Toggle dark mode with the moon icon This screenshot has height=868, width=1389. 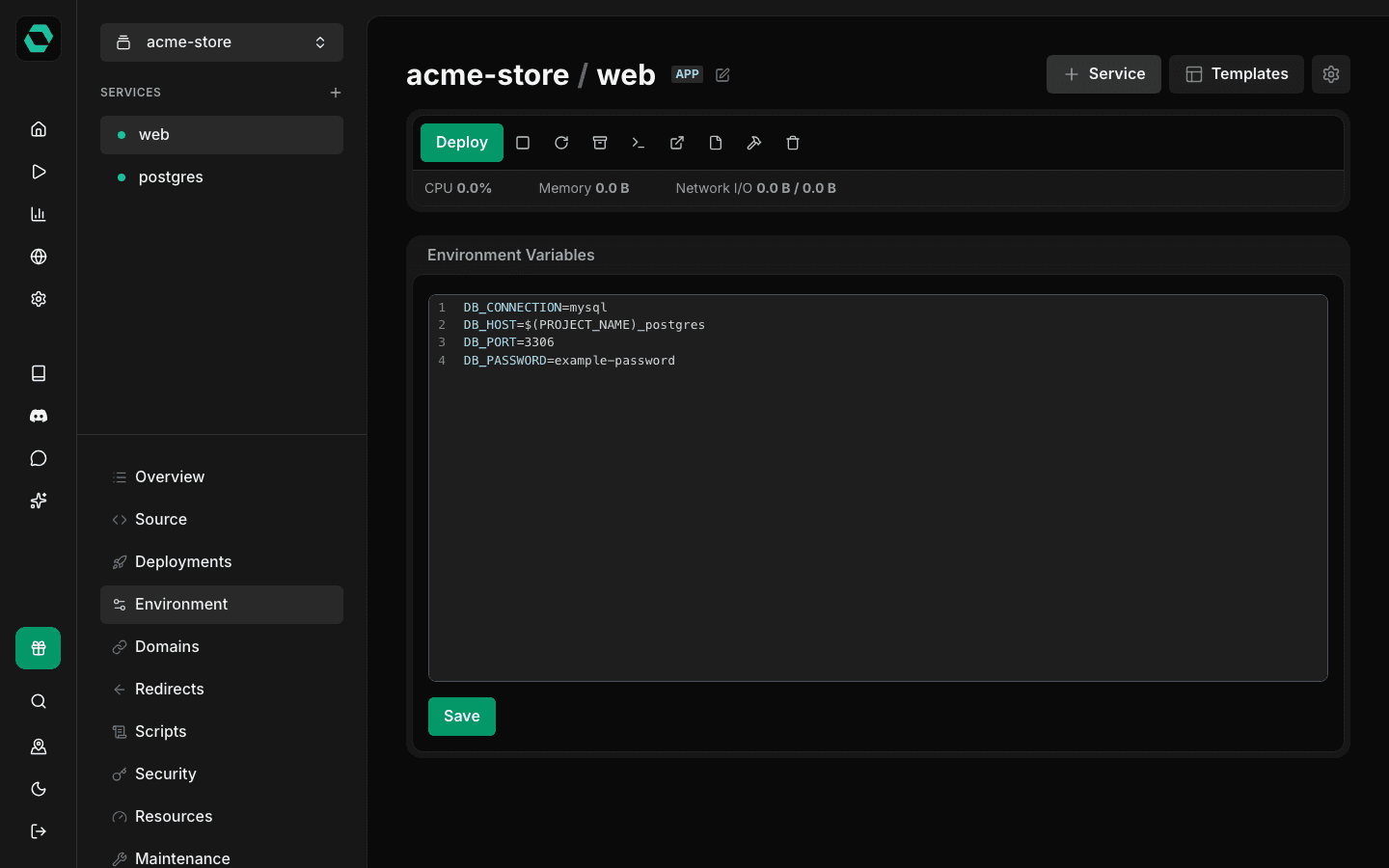39,789
